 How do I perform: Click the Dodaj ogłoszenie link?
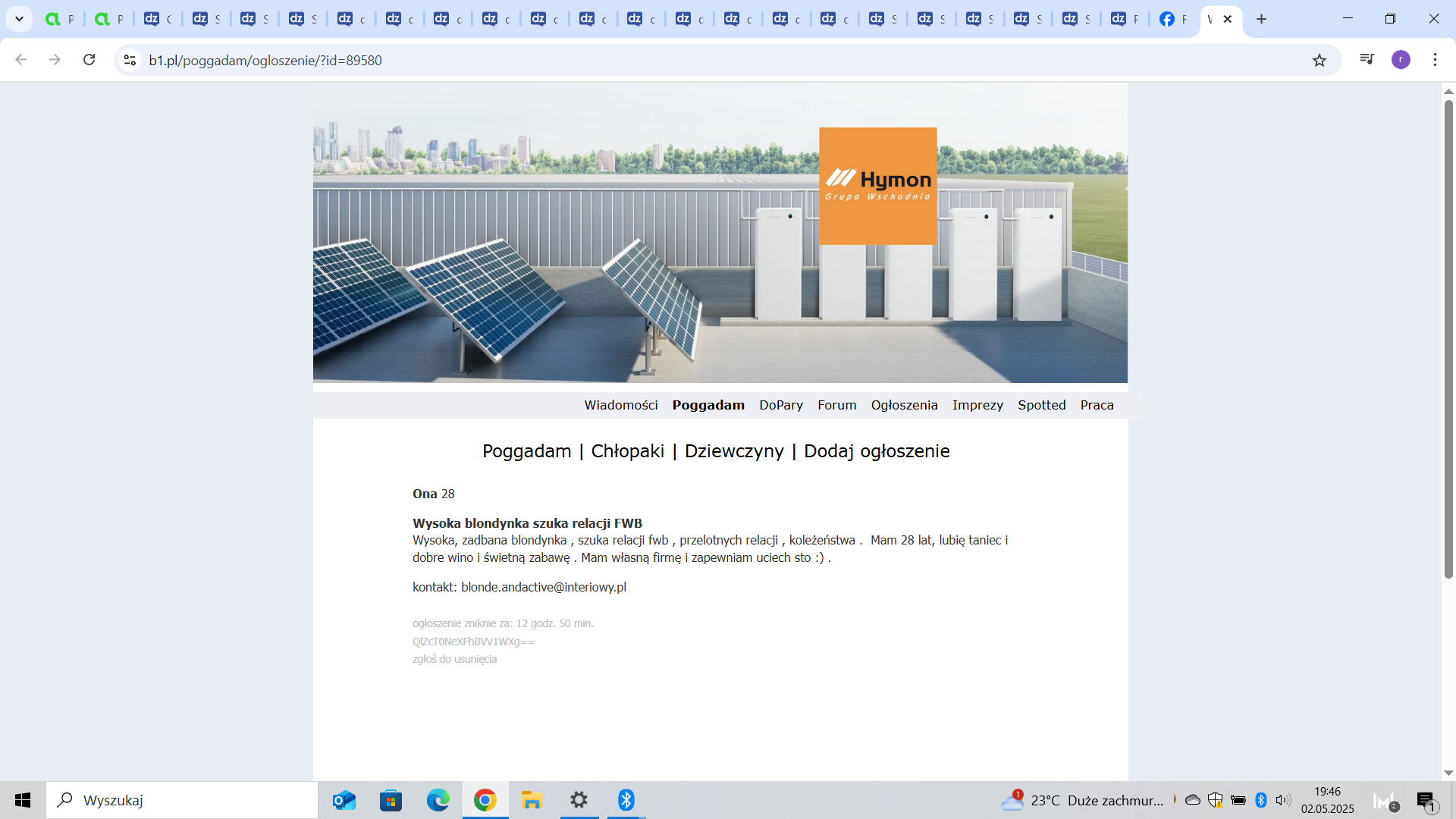click(x=876, y=451)
